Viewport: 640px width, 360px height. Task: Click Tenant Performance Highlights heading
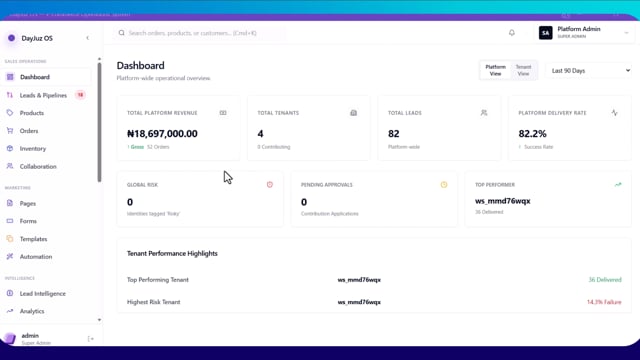[x=172, y=253]
